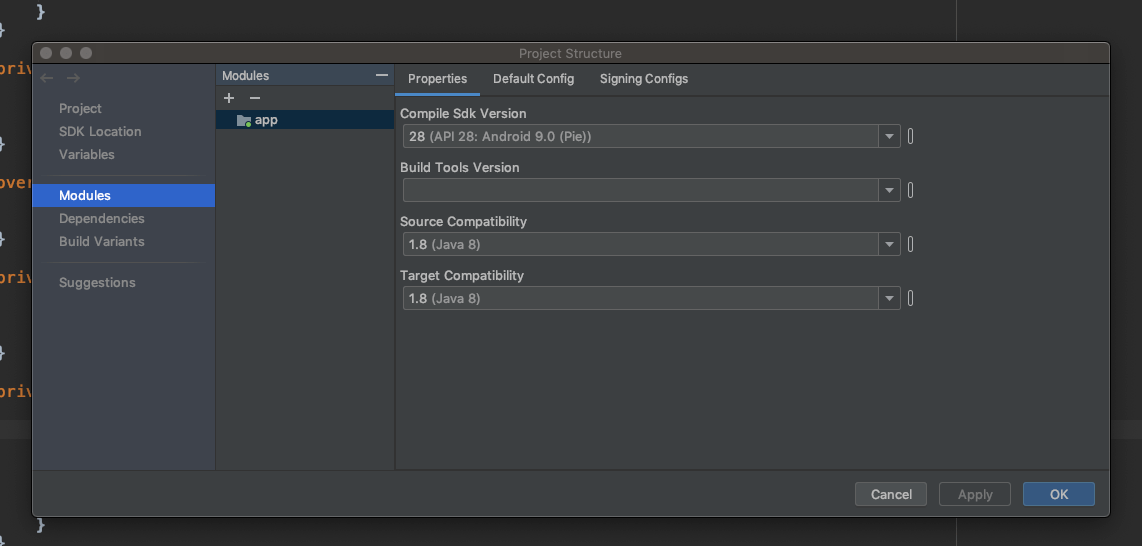The width and height of the screenshot is (1142, 546).
Task: Select the app module folder icon
Action: click(244, 120)
